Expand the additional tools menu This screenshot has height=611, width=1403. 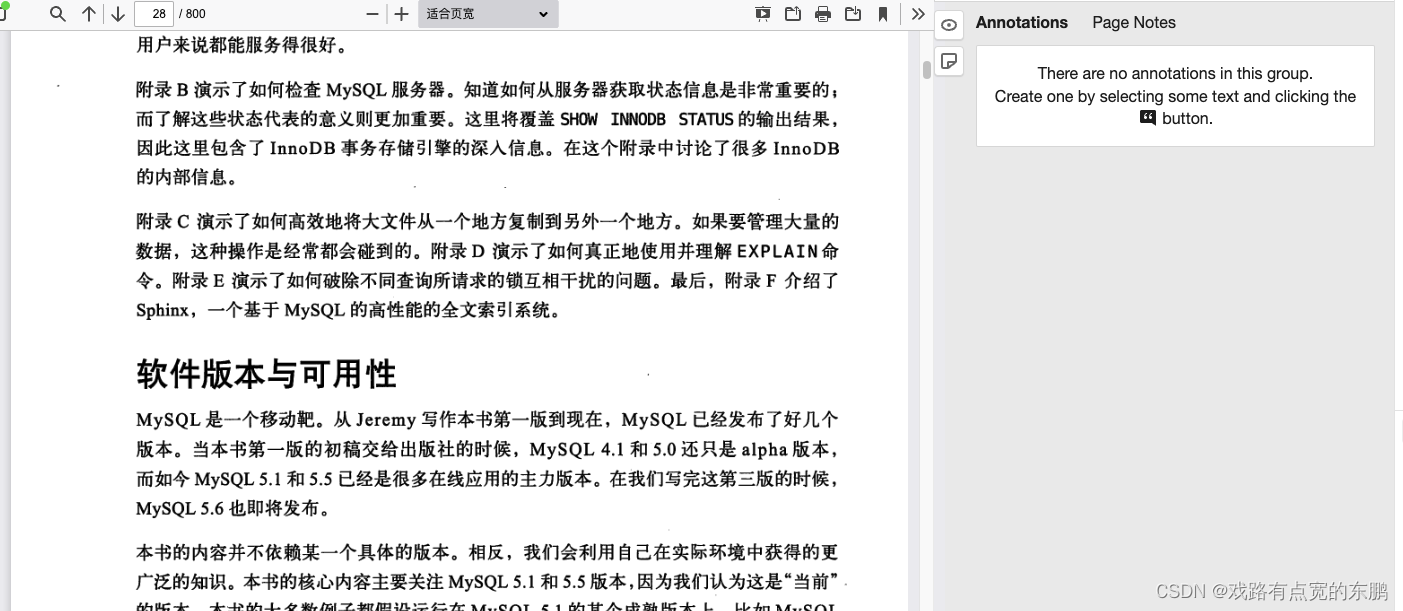coord(917,13)
